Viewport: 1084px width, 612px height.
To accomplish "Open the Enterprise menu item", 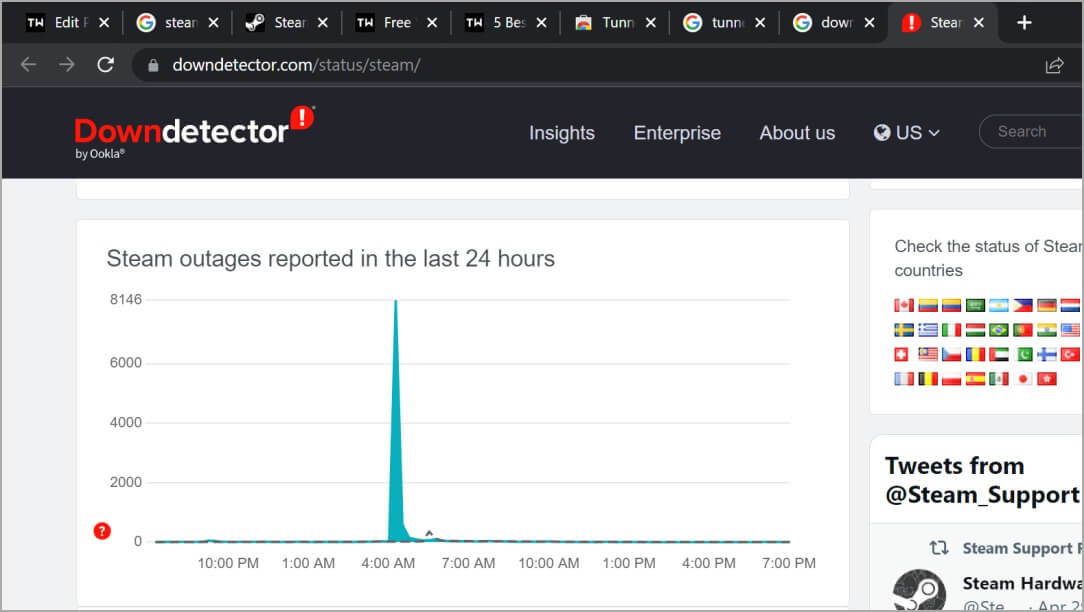I will [x=677, y=133].
